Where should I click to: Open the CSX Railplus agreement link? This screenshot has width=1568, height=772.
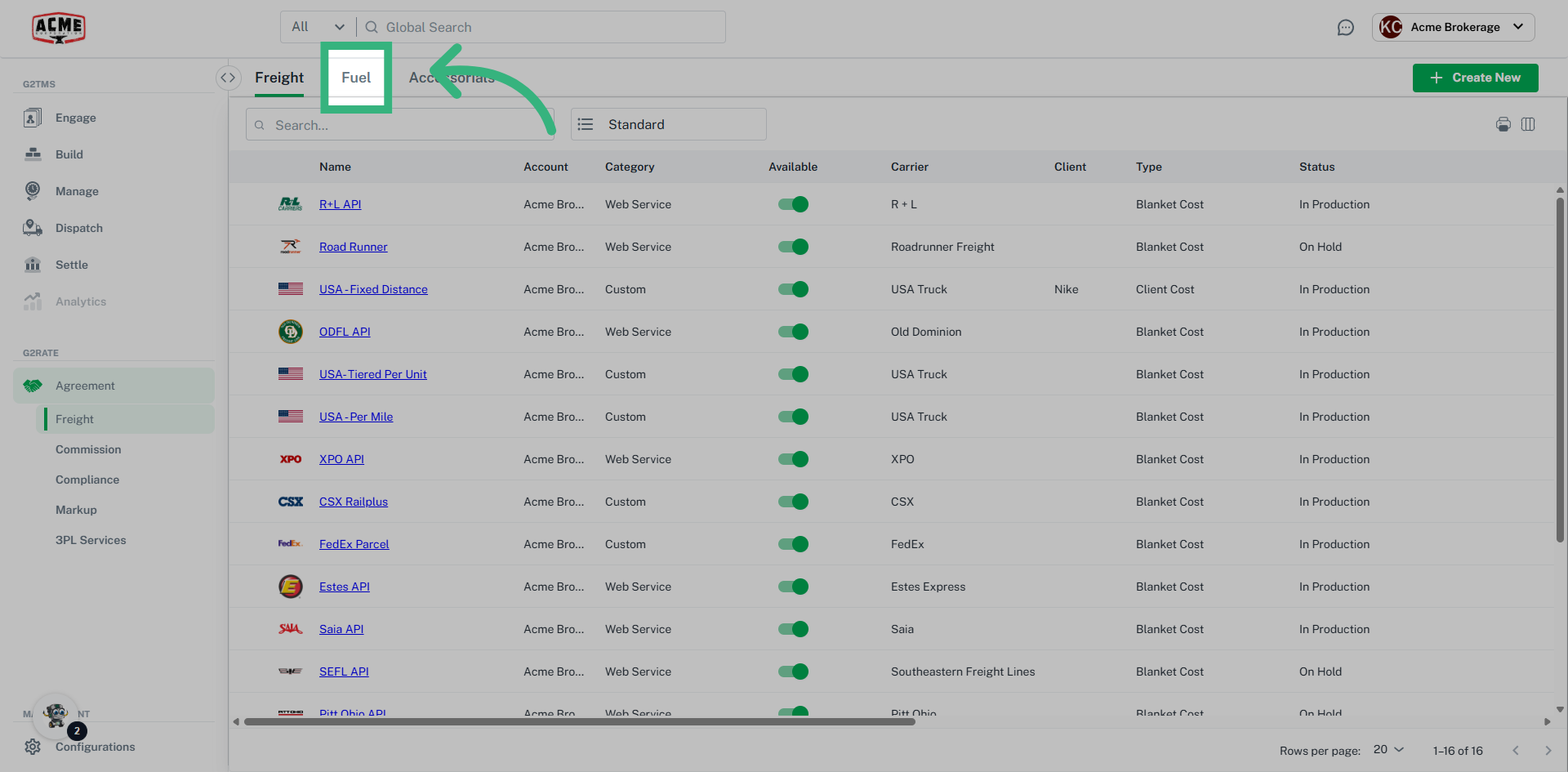coord(353,502)
